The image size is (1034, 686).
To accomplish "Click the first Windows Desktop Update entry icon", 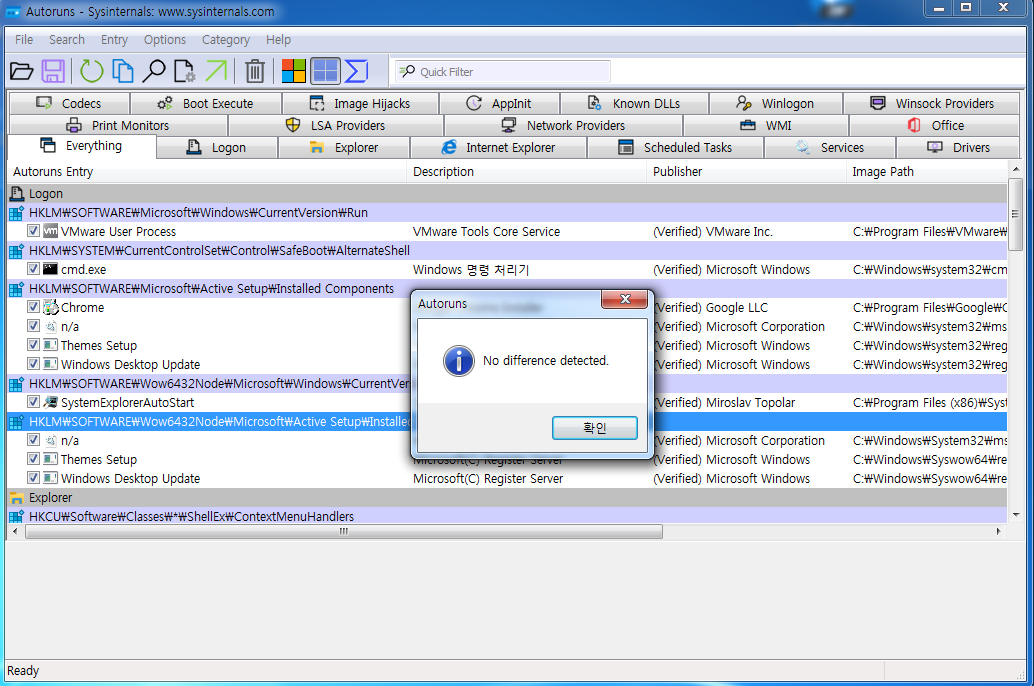I will tap(50, 364).
